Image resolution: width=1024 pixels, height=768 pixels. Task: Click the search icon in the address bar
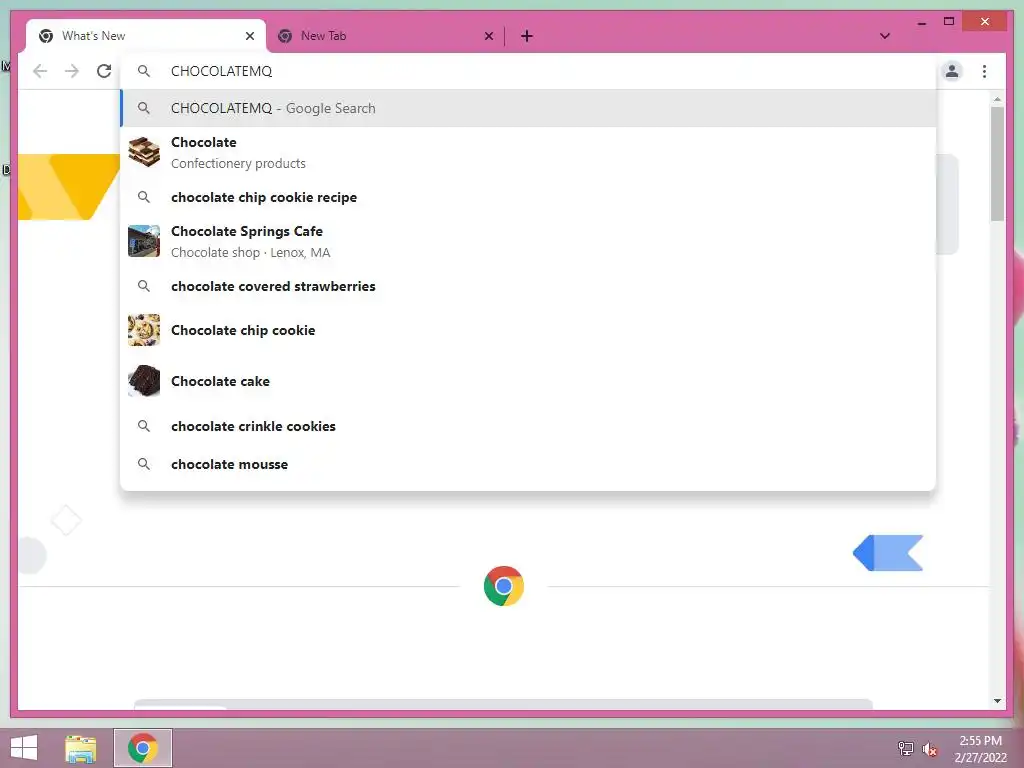click(x=144, y=71)
